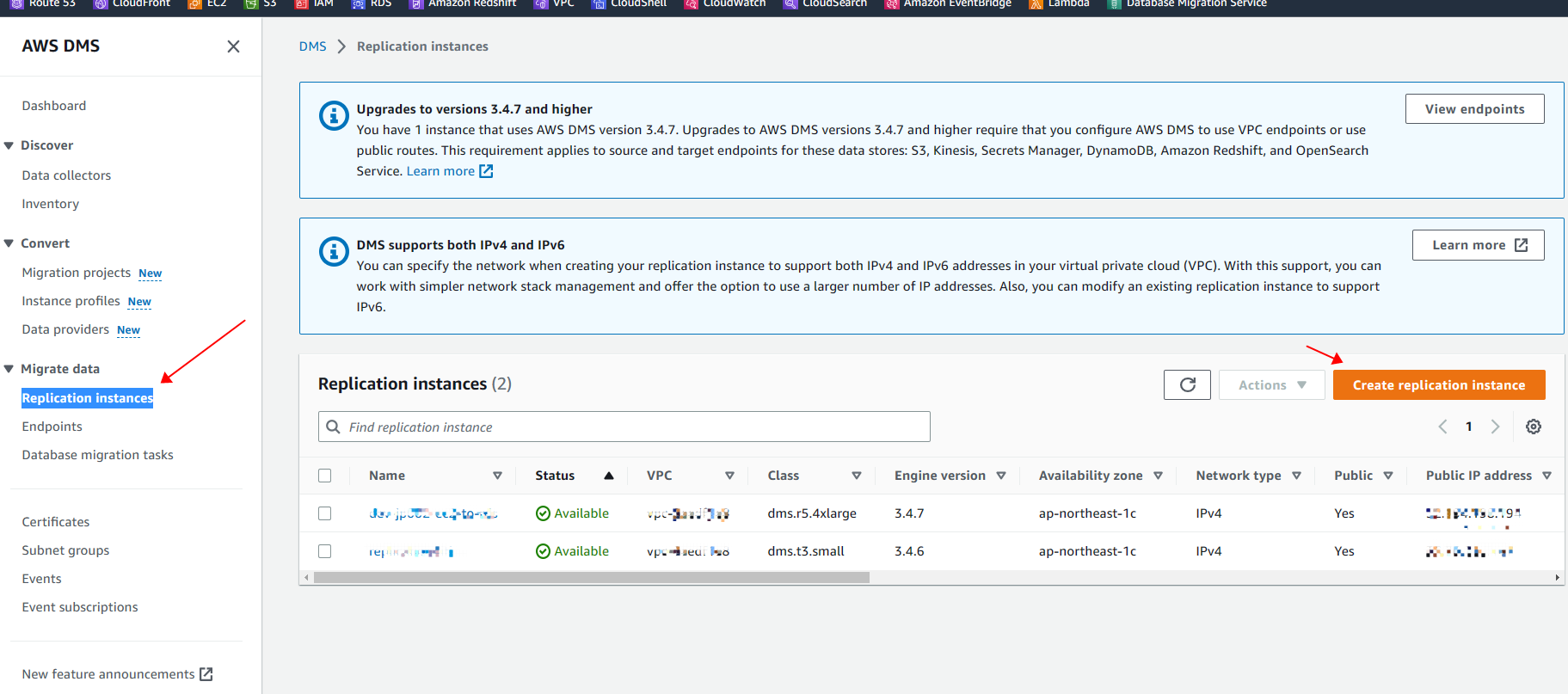Viewport: 1568px width, 694px height.
Task: Open Certificates in the sidebar
Action: click(56, 522)
